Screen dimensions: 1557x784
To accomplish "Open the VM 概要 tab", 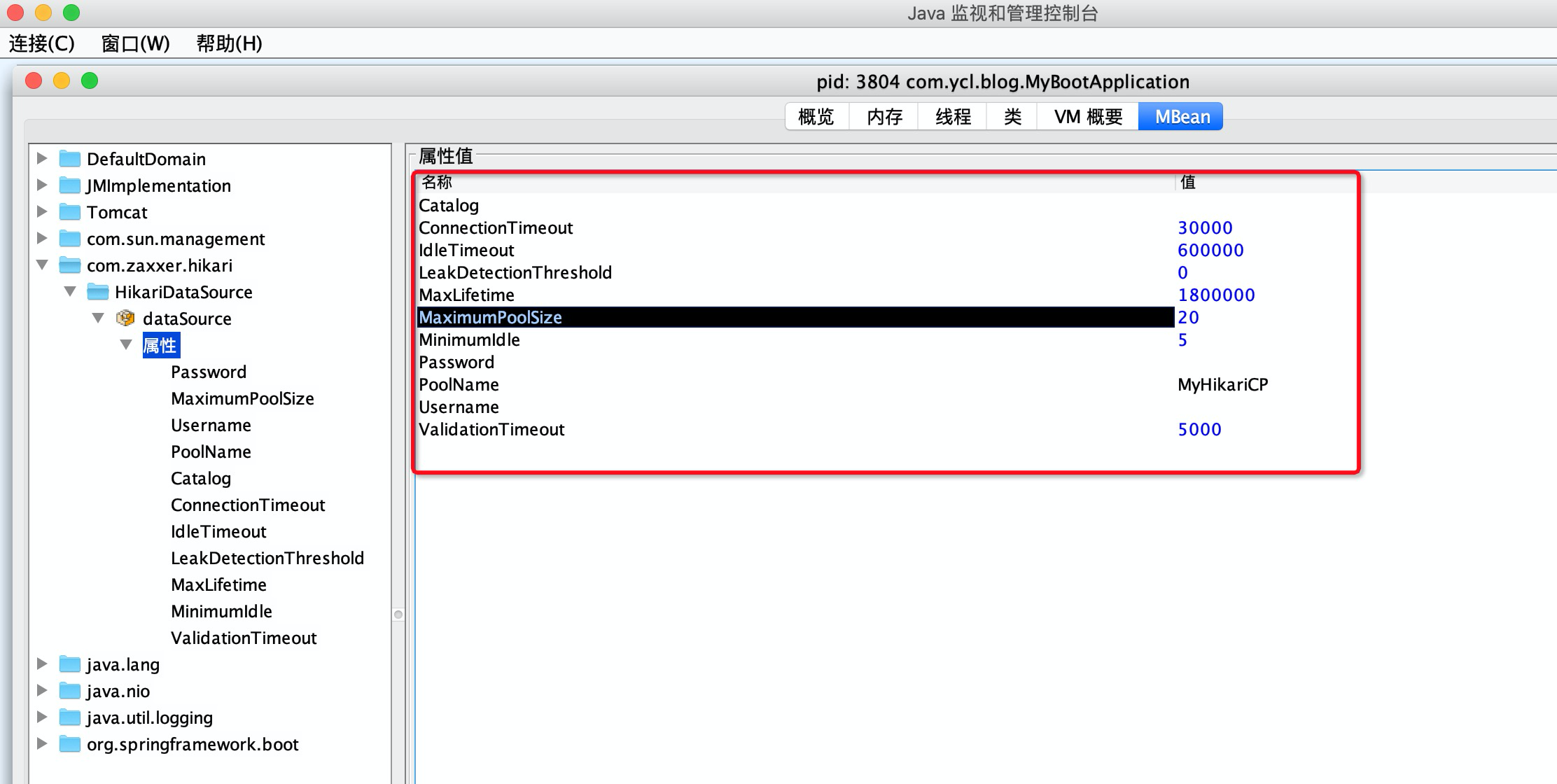I will [1088, 117].
